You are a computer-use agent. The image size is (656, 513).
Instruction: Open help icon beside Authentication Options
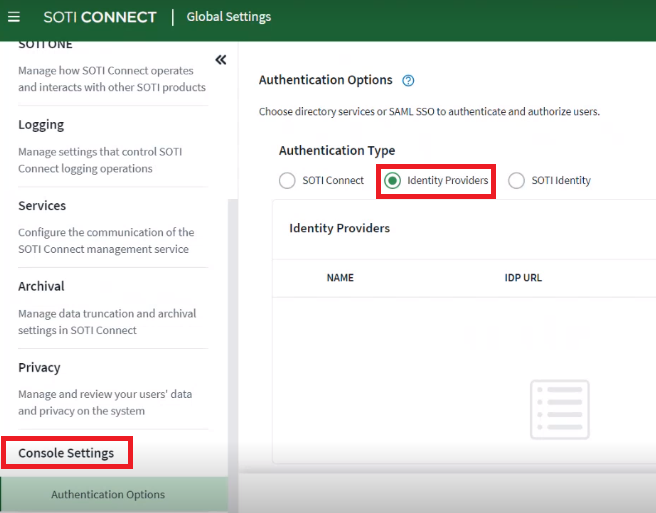click(x=408, y=81)
